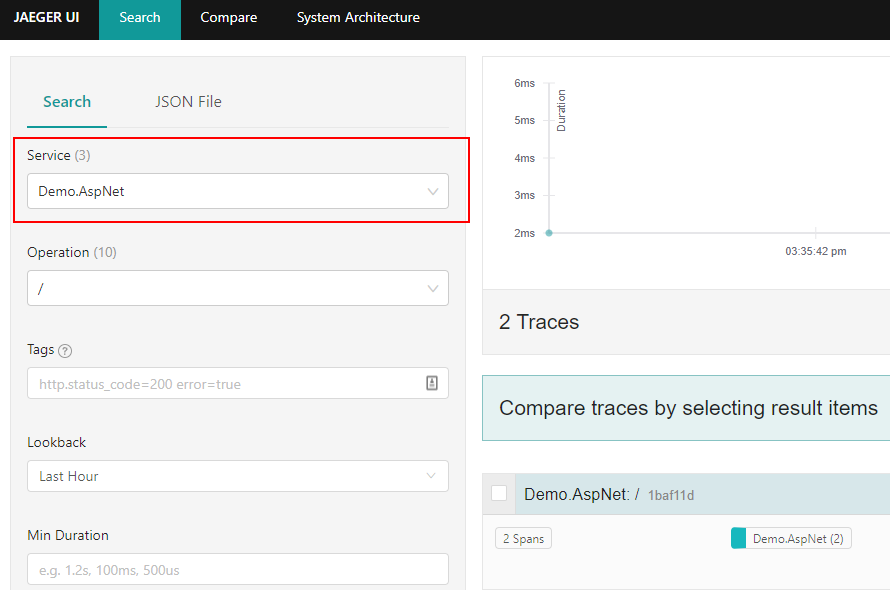Open the System Architecture page
The image size is (890, 590).
[358, 18]
